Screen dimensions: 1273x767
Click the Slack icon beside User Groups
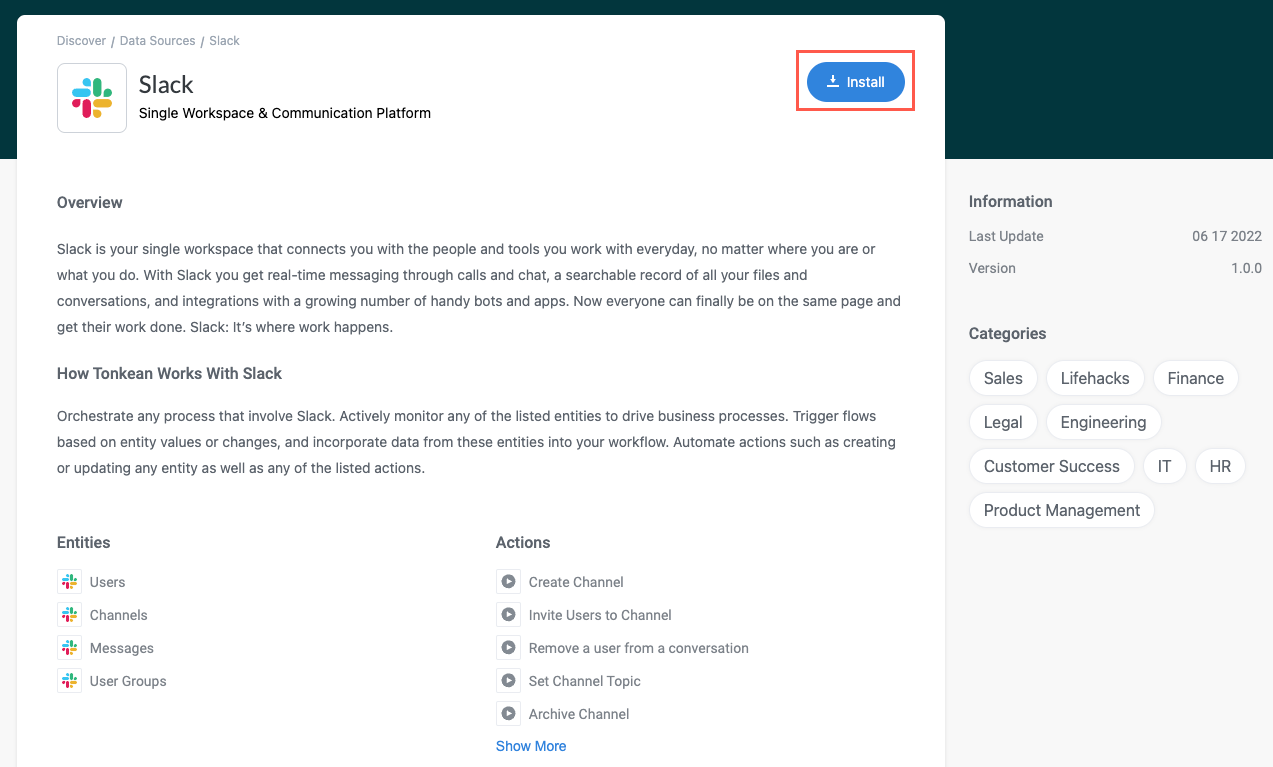(x=69, y=681)
